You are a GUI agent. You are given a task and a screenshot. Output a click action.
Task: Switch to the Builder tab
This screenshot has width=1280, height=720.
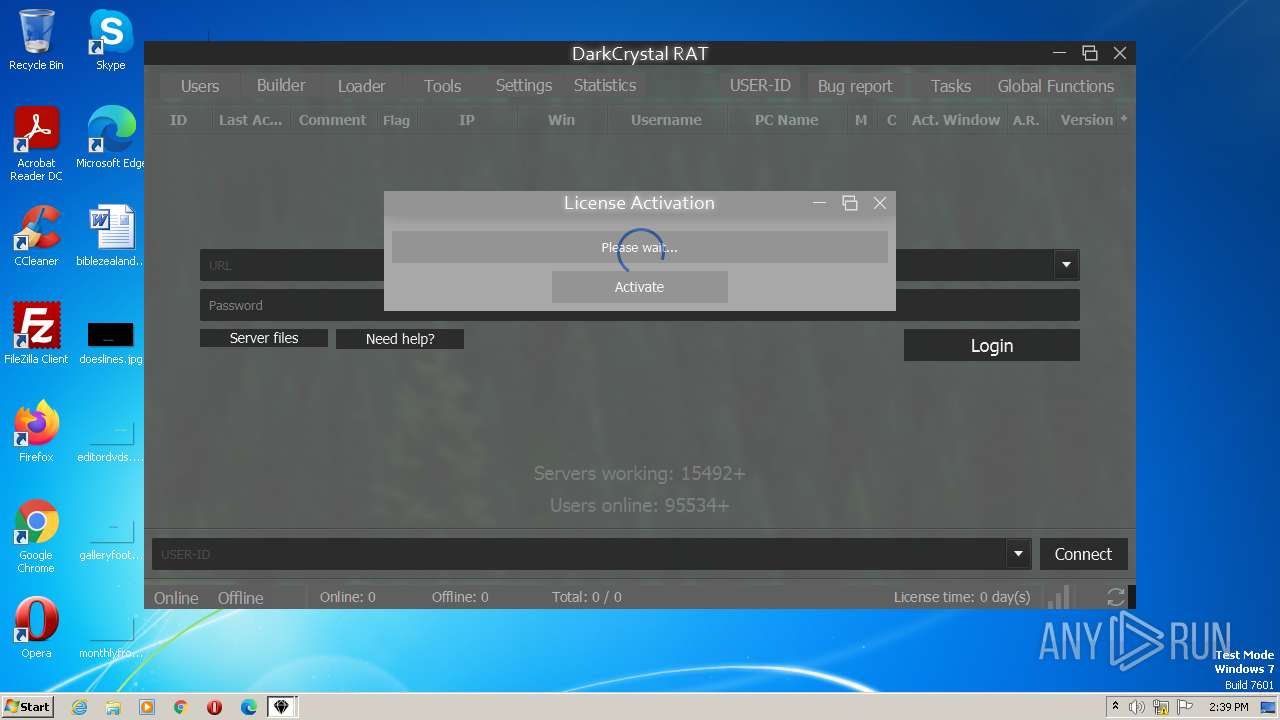(x=281, y=85)
